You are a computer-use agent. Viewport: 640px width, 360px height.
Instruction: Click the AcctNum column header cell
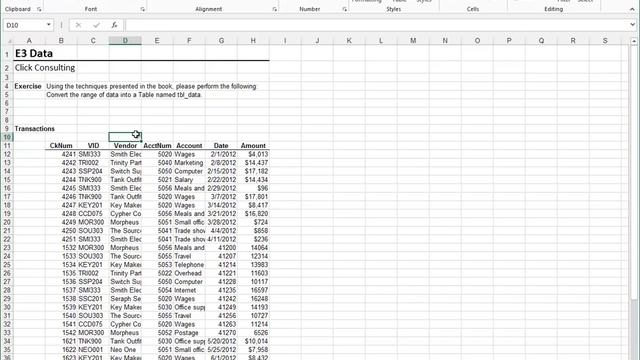click(157, 146)
